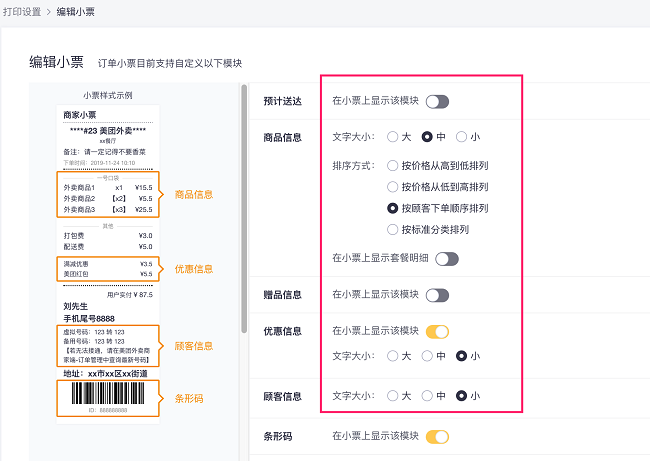Set 优惠信息 text size to 大

[393, 355]
